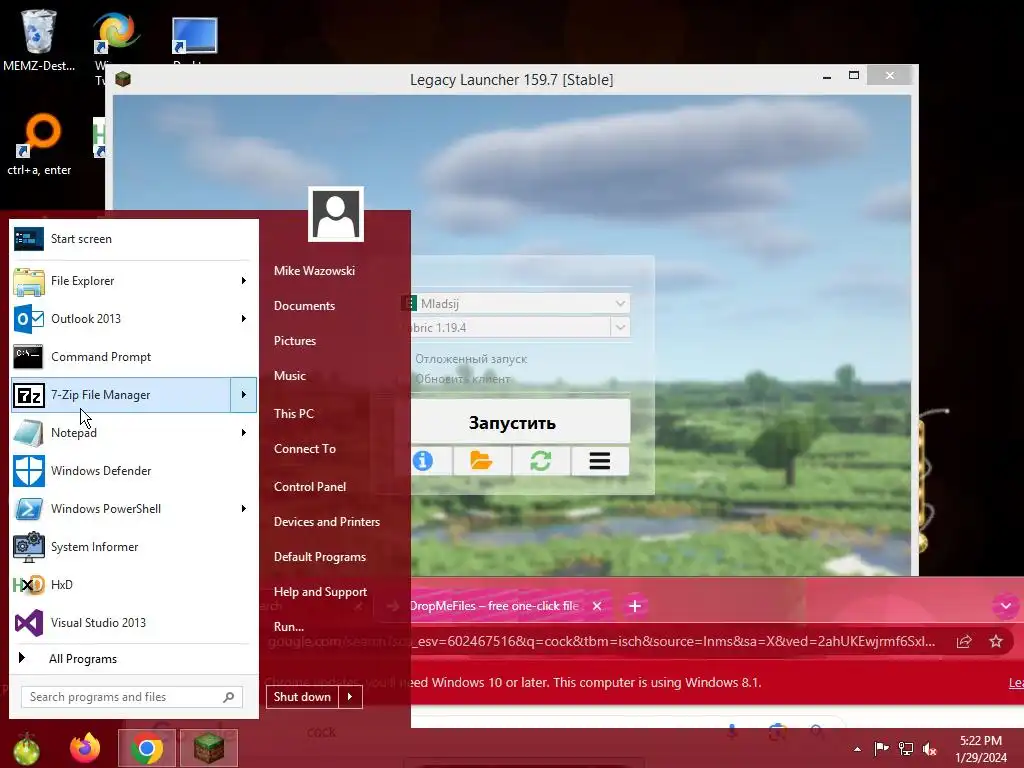Screen dimensions: 1024x768
Task: Open Outlook 2013 from start menu
Action: (121, 319)
